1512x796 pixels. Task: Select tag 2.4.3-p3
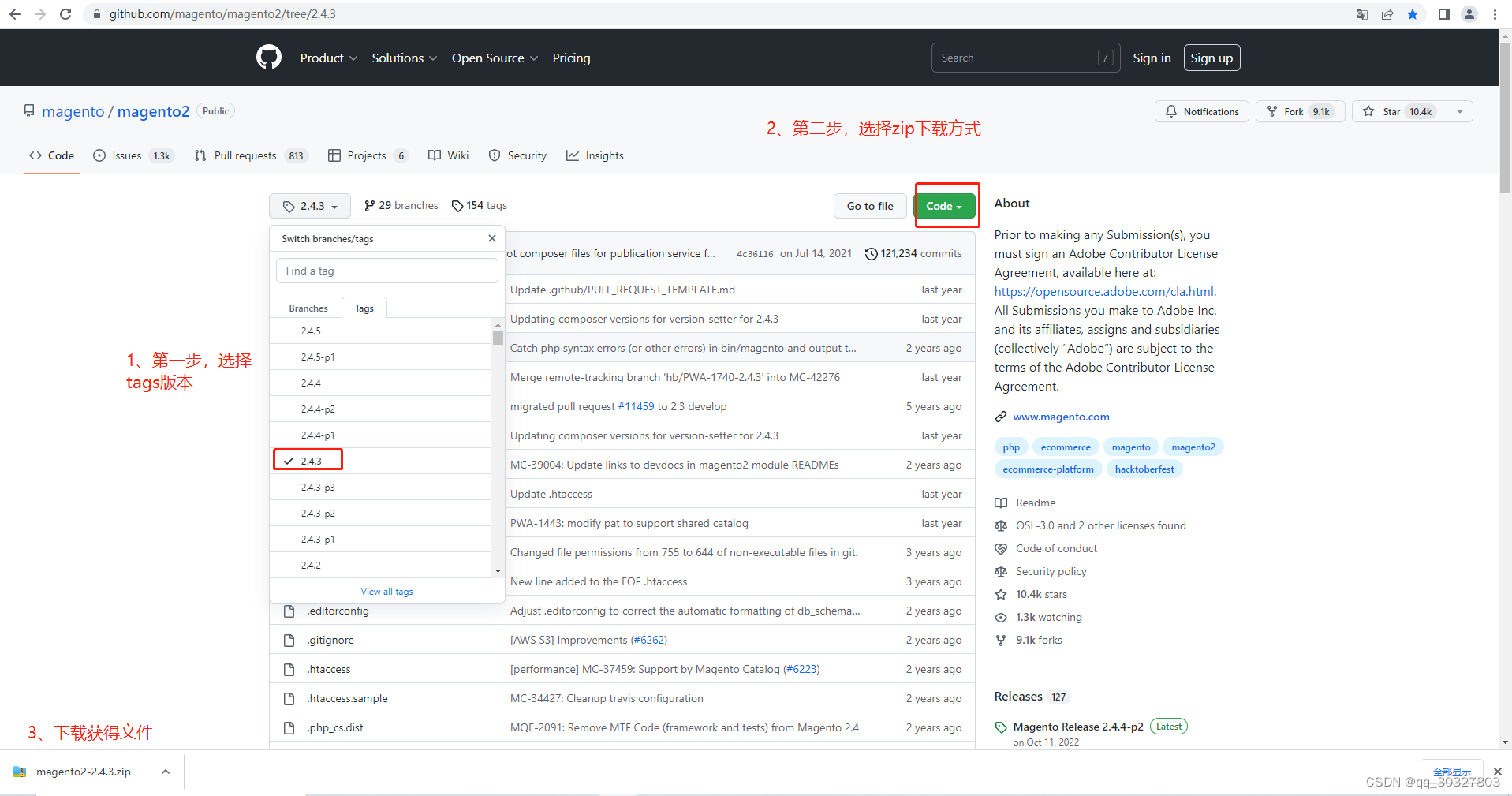click(381, 487)
